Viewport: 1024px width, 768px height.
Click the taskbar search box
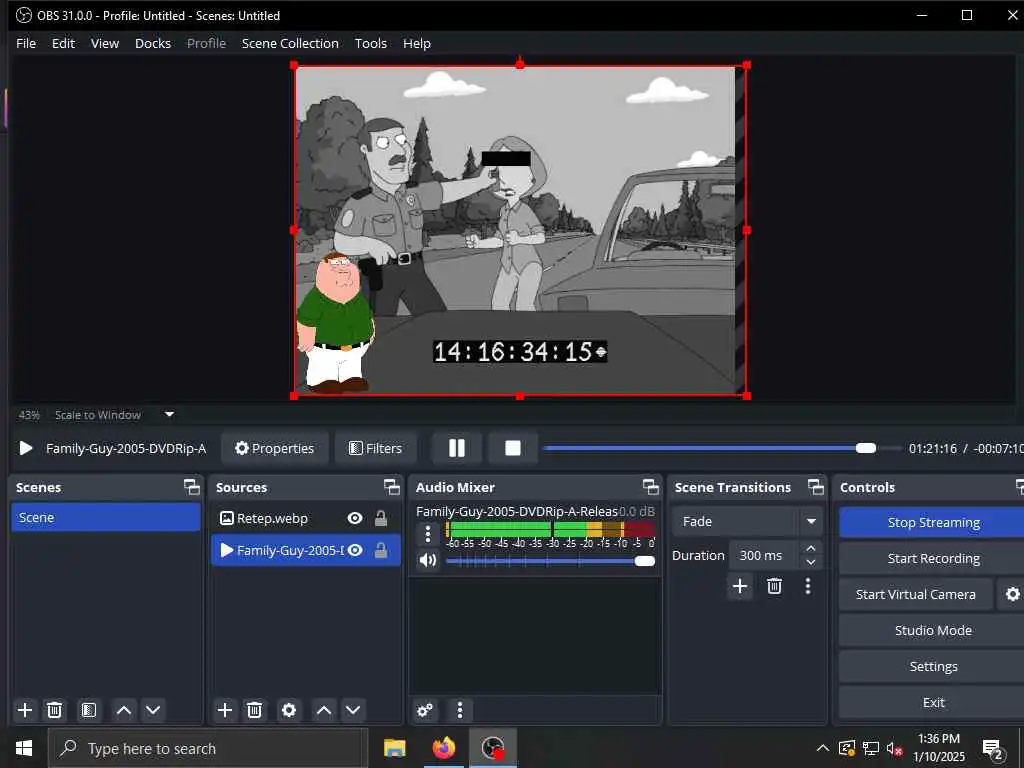(208, 748)
